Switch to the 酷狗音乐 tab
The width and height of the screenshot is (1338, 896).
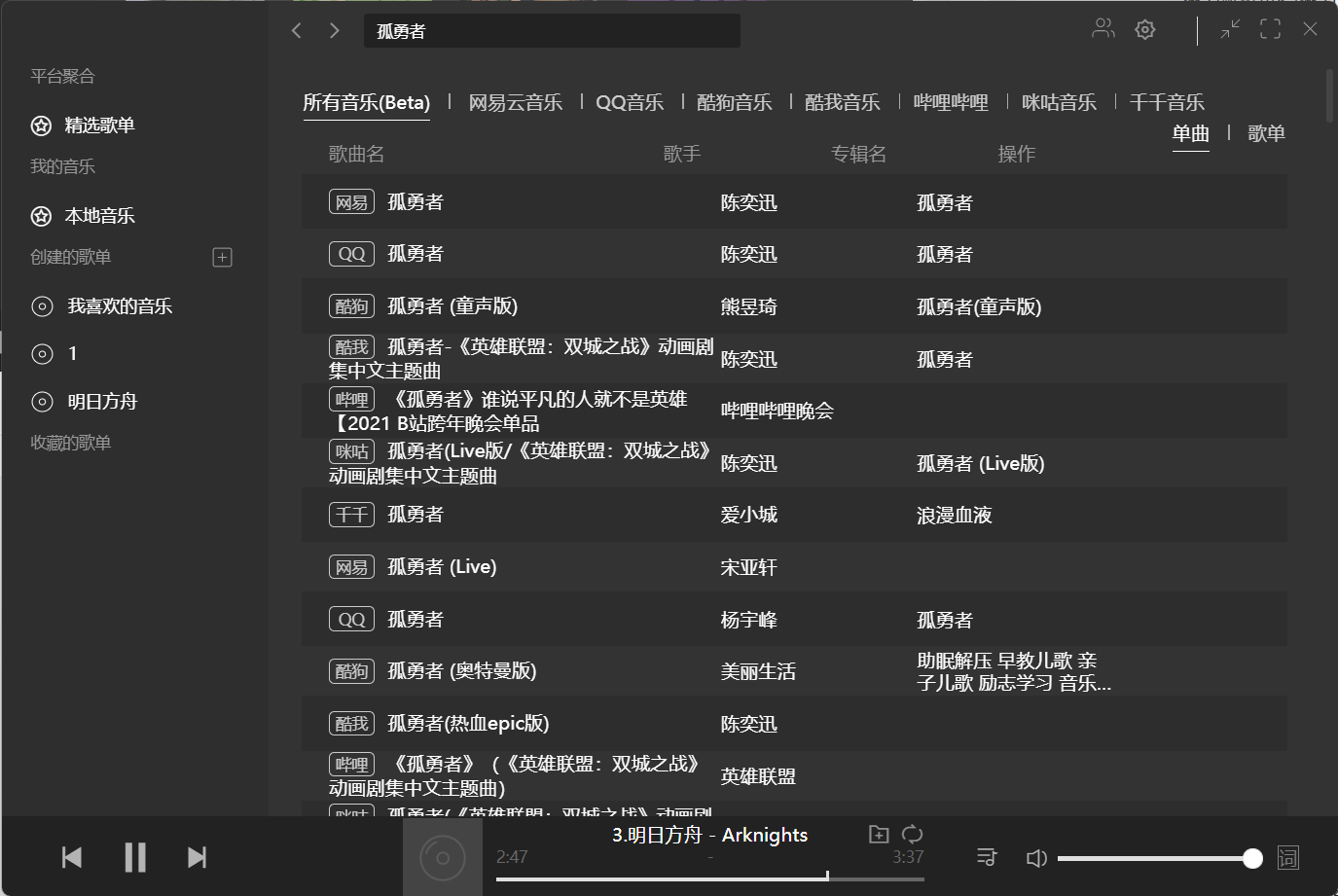pyautogui.click(x=735, y=102)
